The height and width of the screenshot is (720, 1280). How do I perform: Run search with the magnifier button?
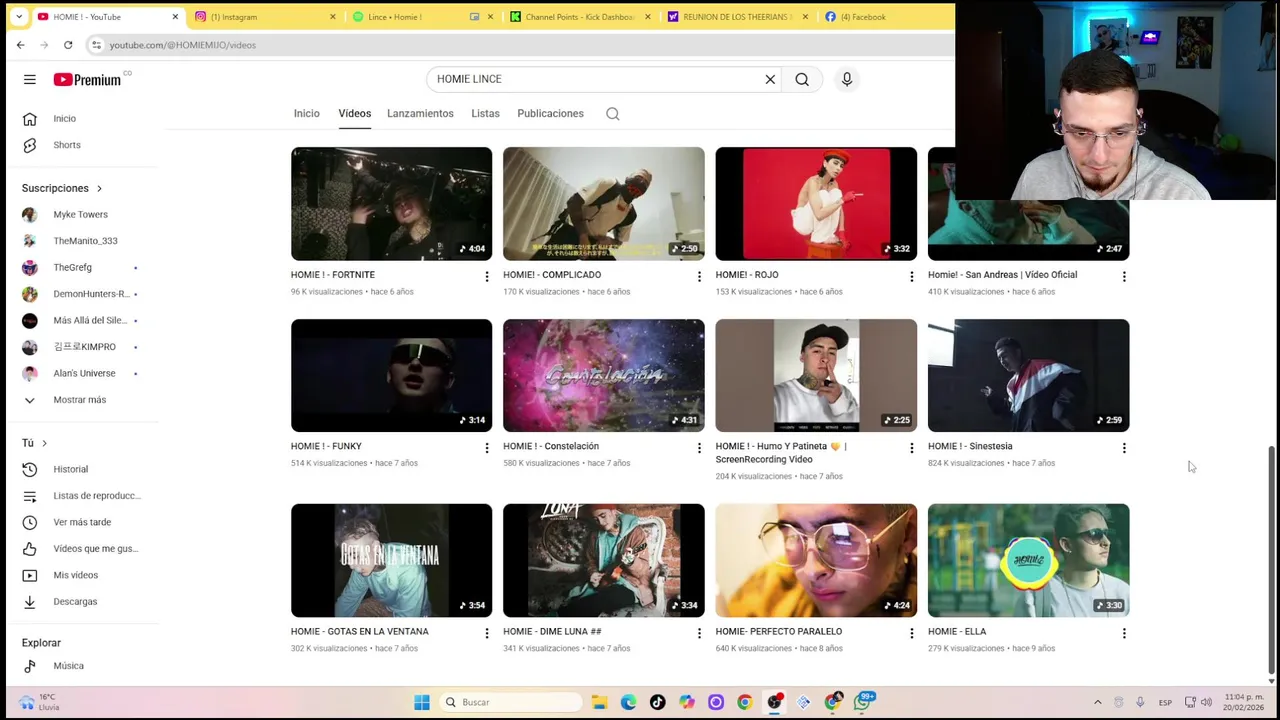(802, 79)
